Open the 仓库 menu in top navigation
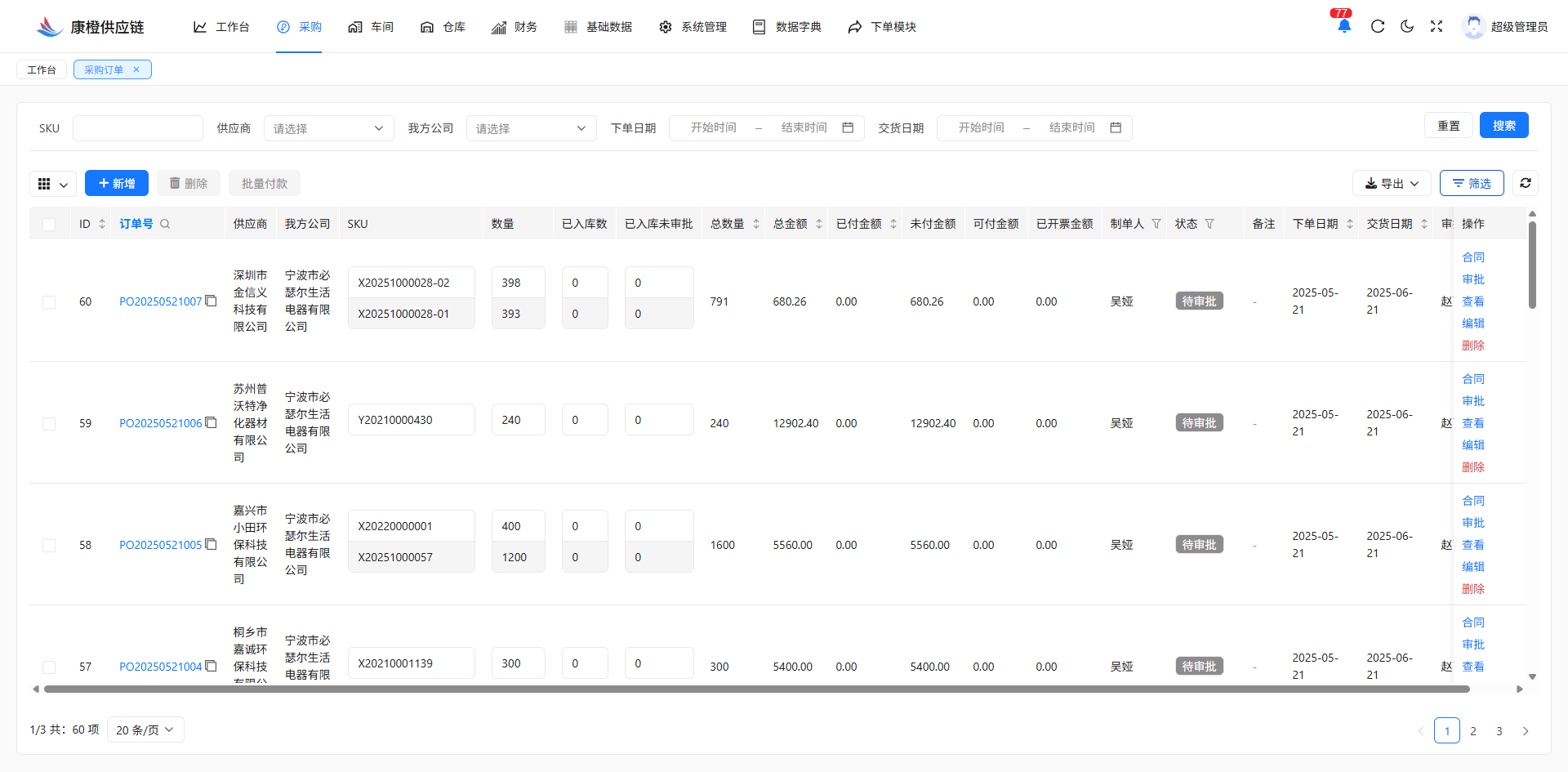Image resolution: width=1568 pixels, height=772 pixels. (443, 27)
